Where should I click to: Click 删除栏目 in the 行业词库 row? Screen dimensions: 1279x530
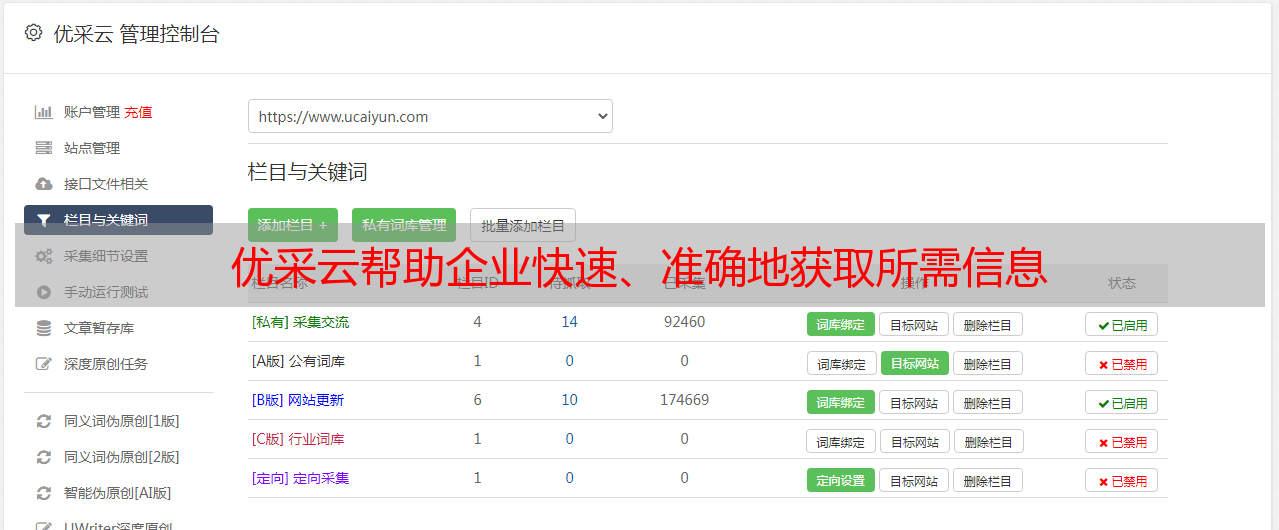coord(990,441)
